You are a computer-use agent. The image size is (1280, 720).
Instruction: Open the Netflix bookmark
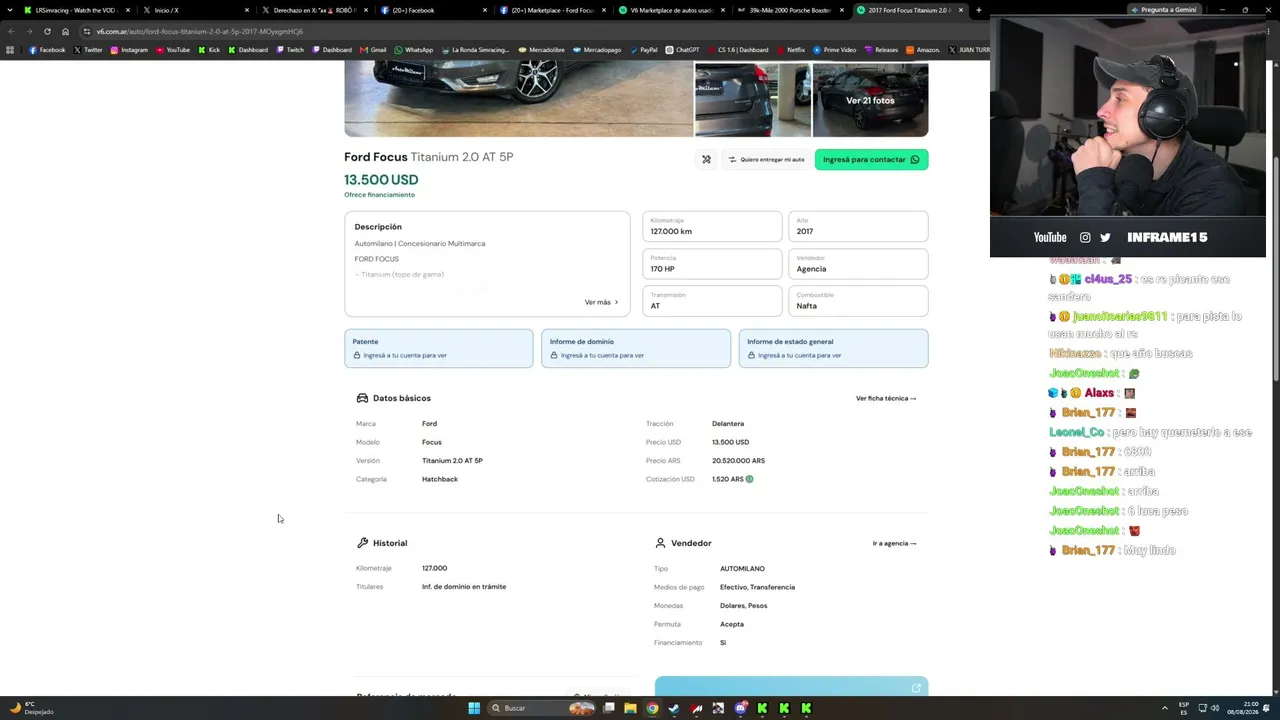[x=790, y=50]
